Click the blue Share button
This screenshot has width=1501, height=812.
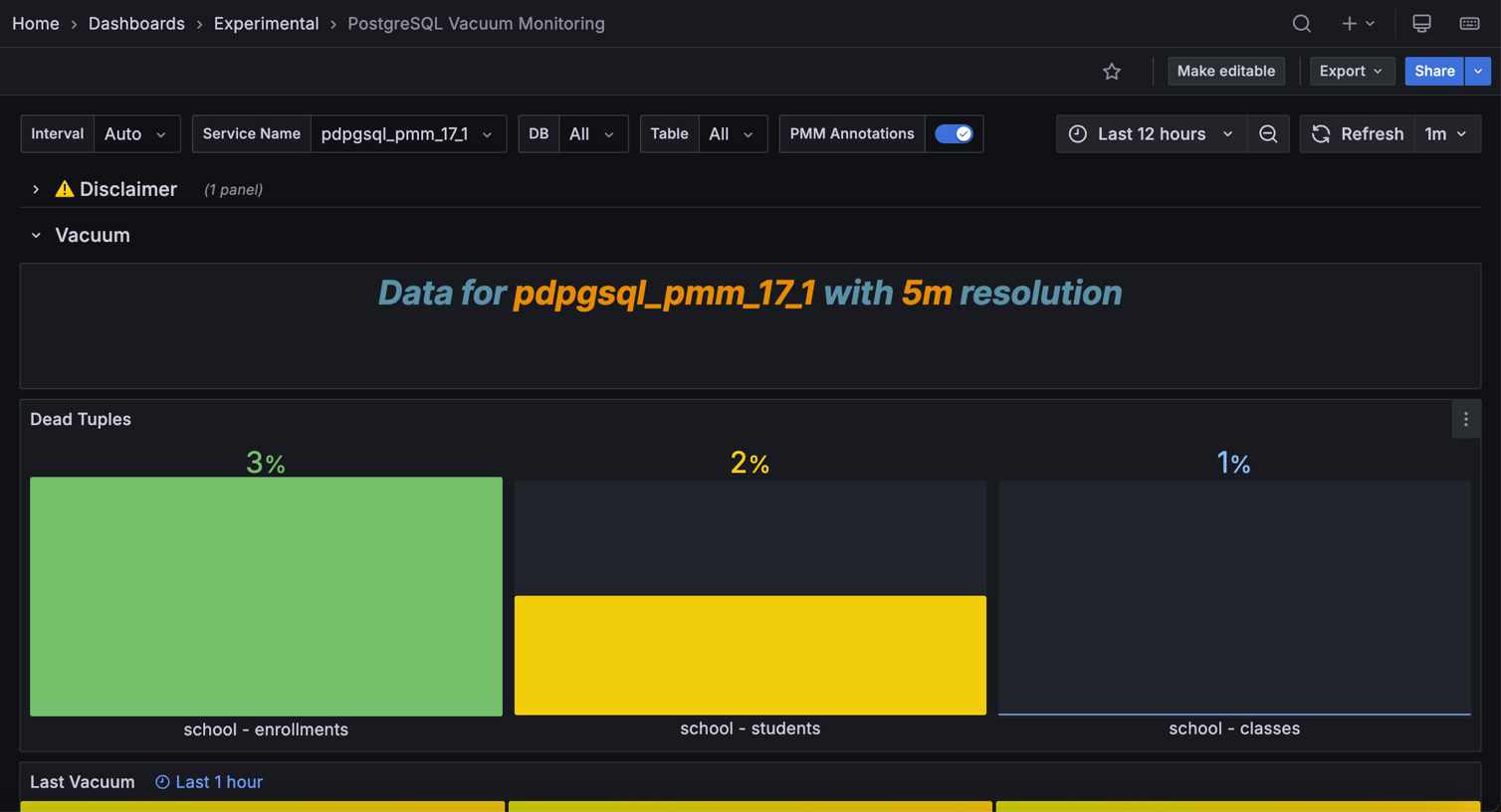[x=1433, y=71]
